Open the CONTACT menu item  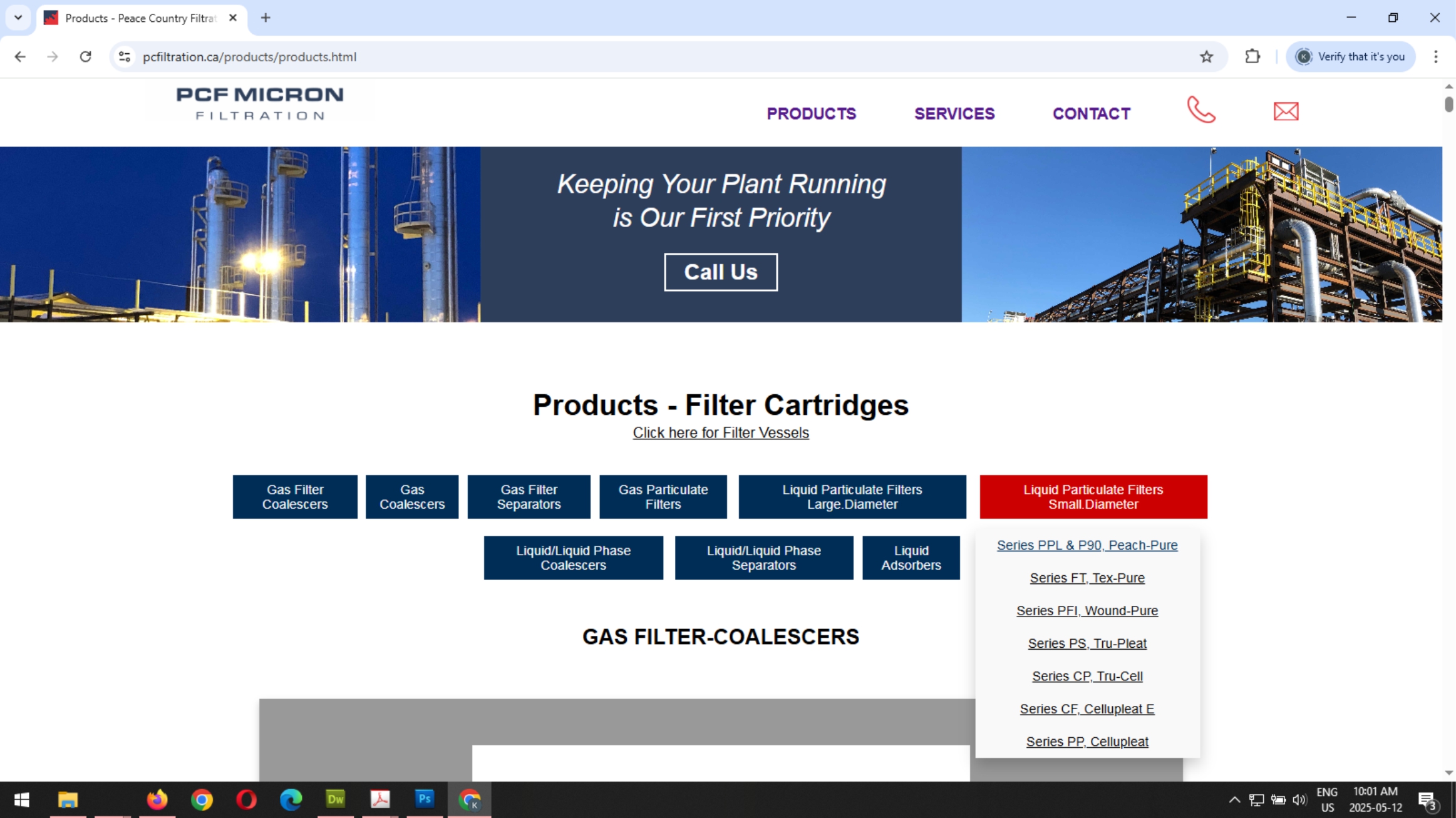tap(1091, 114)
